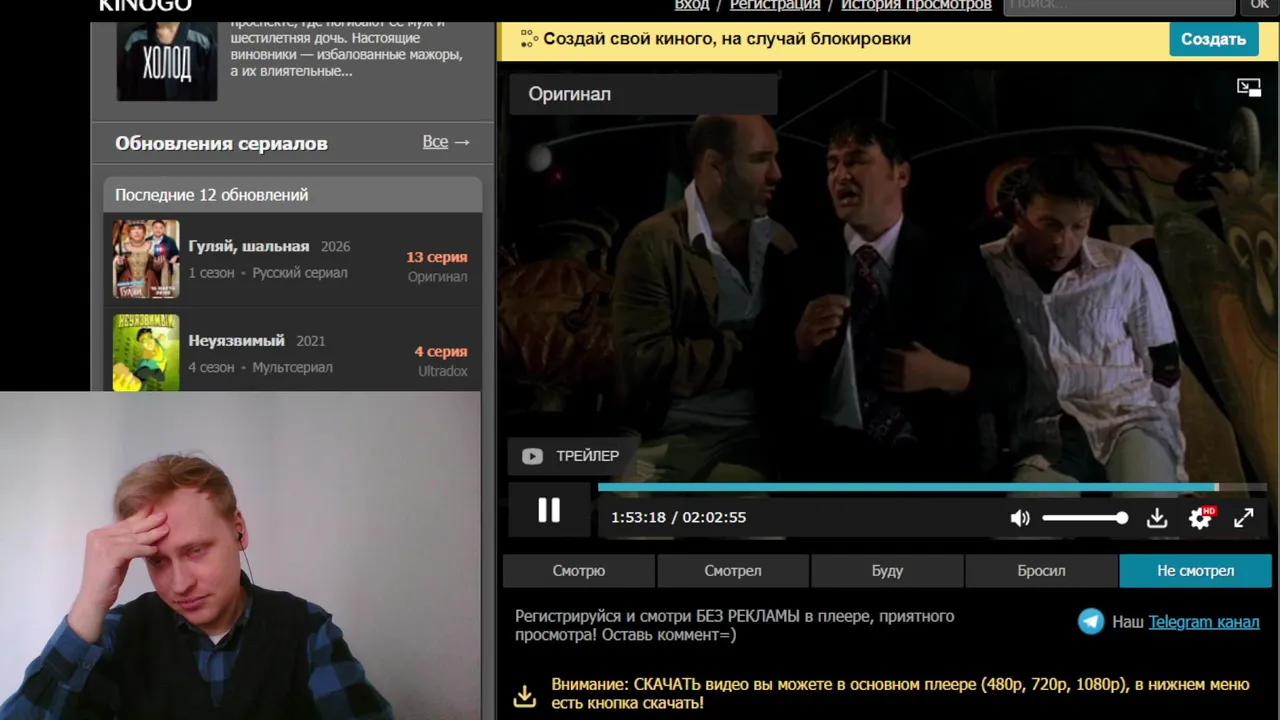Click the Неуязвимый poster thumbnail
The image size is (1280, 720).
(146, 353)
